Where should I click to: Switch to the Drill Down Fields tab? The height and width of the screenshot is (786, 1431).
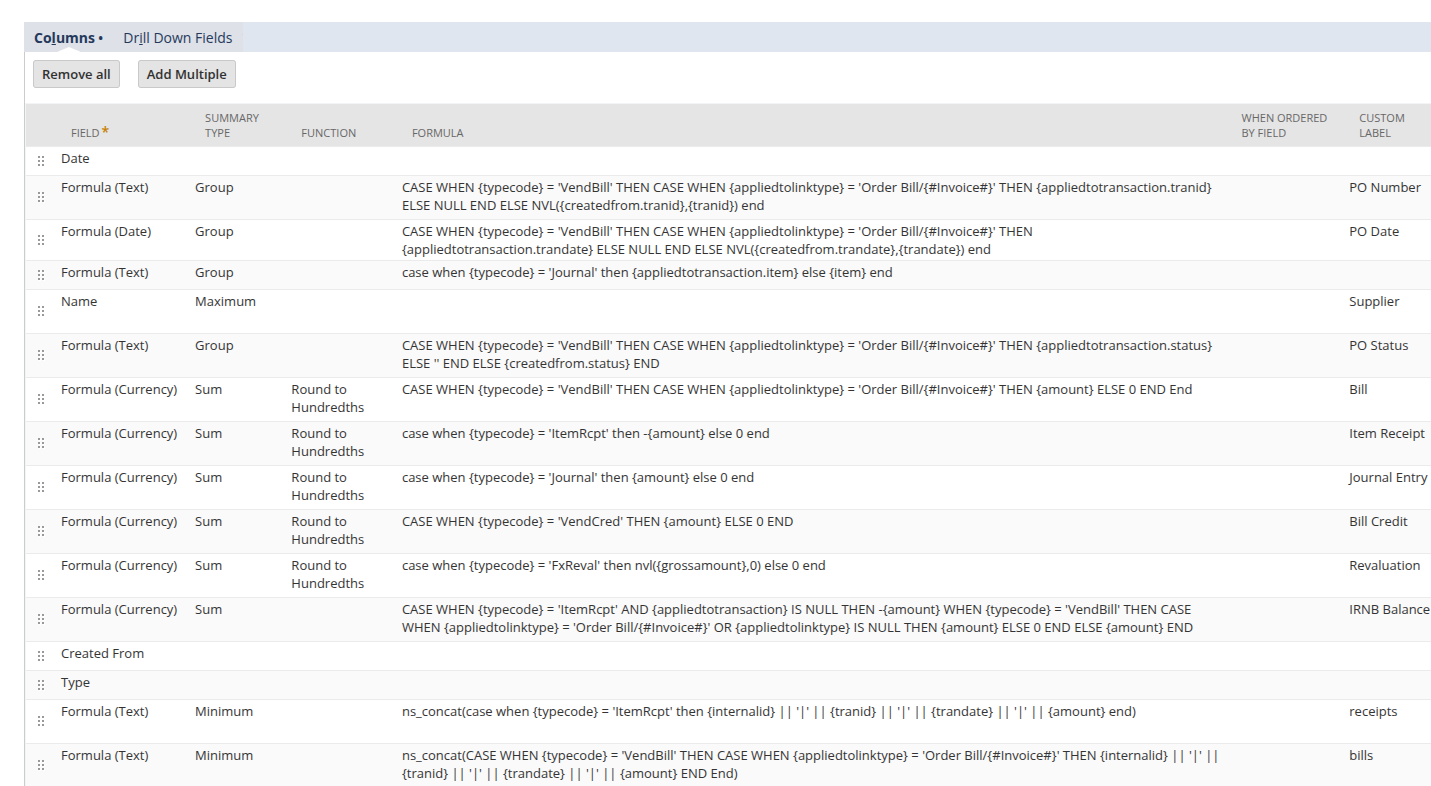pyautogui.click(x=177, y=38)
